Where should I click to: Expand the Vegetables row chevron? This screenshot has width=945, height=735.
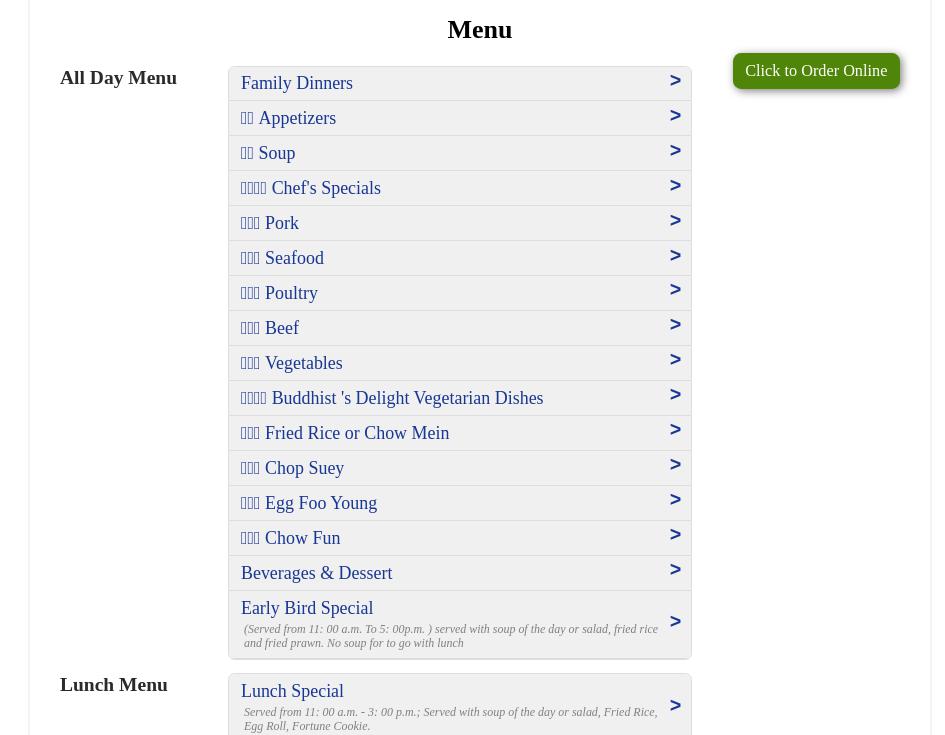point(675,360)
